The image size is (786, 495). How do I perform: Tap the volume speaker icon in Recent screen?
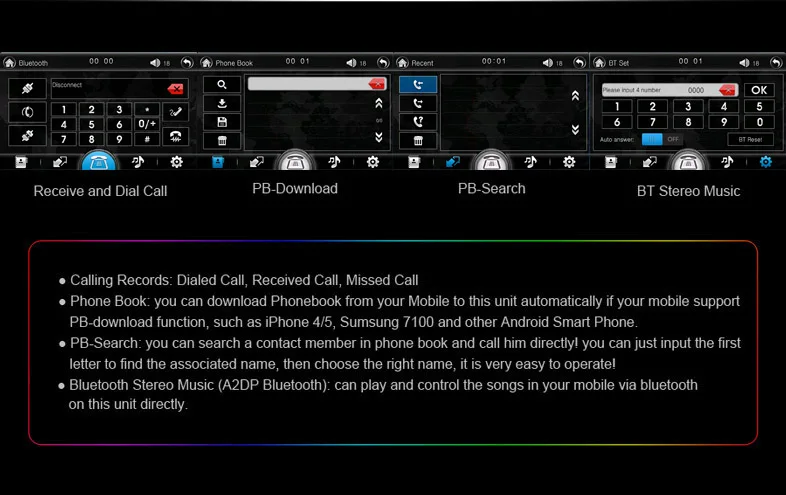[547, 63]
